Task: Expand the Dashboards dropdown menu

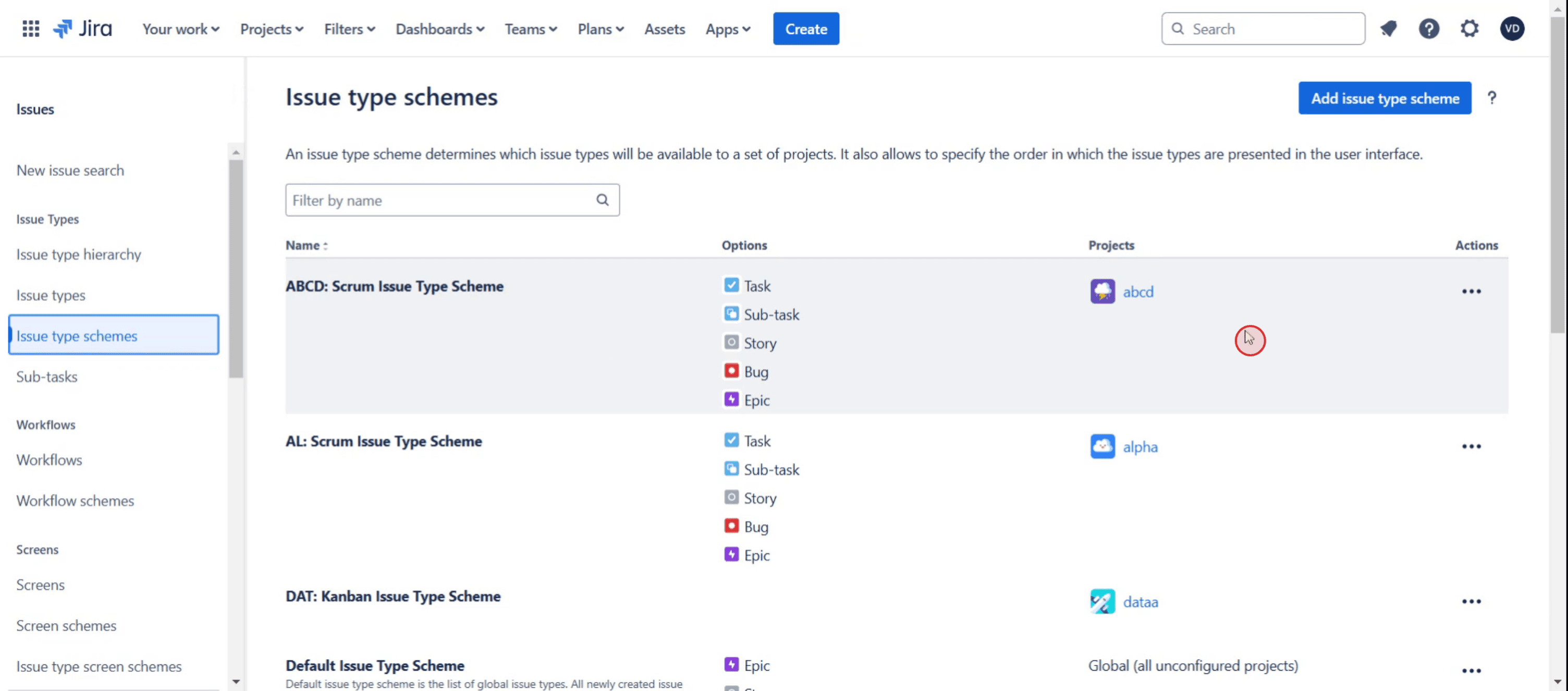Action: coord(439,29)
